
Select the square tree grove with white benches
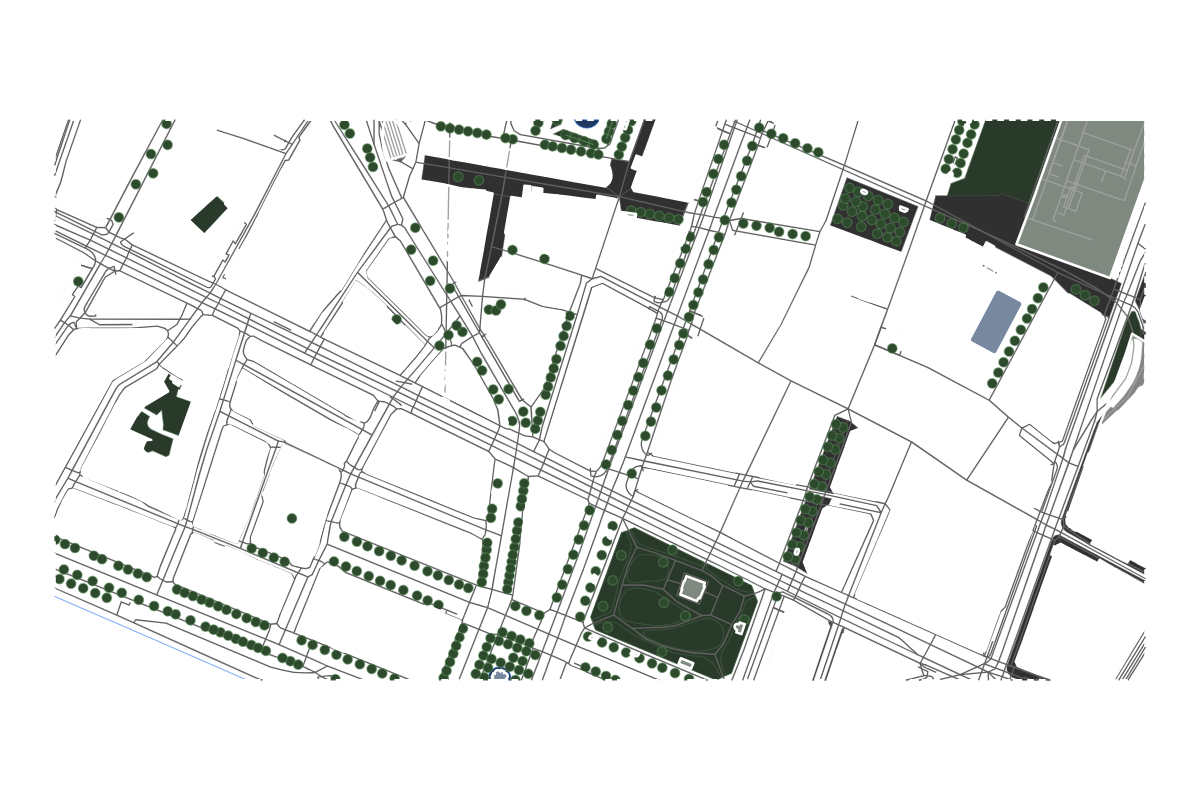click(875, 213)
